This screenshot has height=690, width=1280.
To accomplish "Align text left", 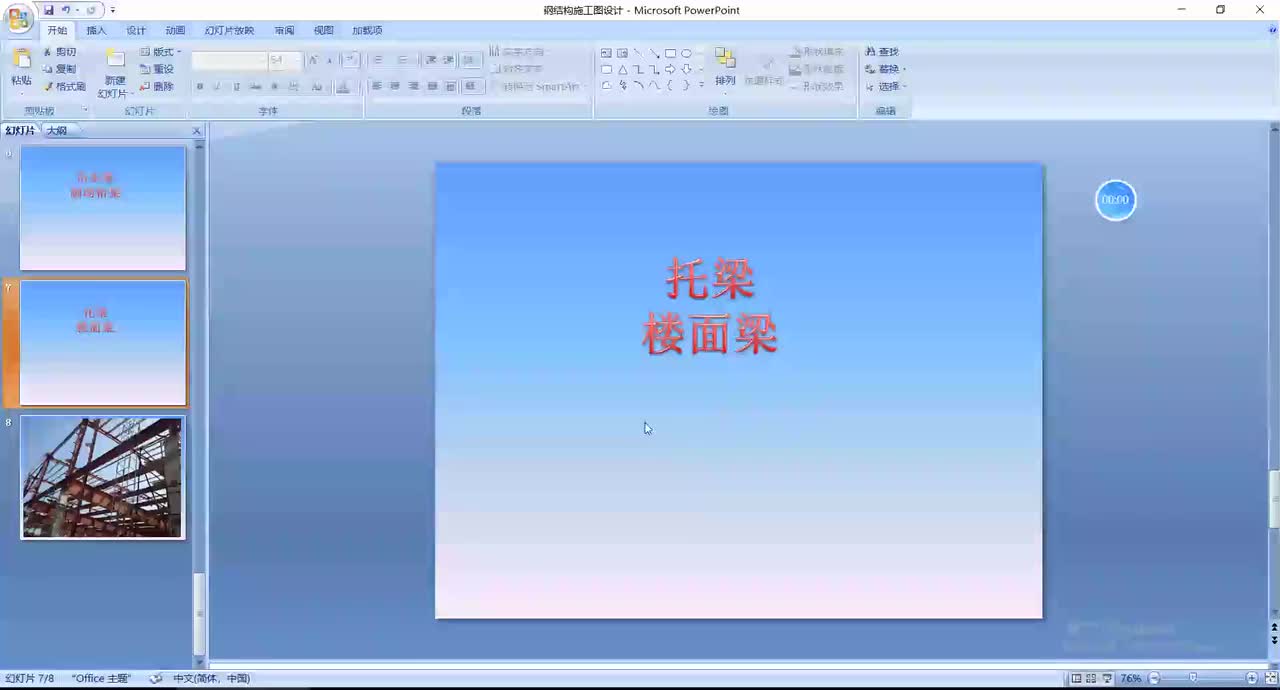I will [x=377, y=87].
